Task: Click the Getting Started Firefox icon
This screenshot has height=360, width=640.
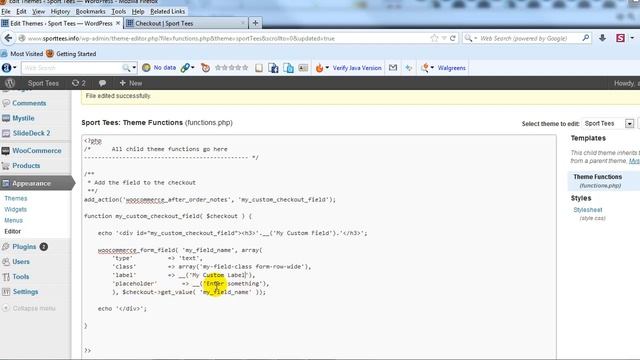Action: tap(50, 53)
